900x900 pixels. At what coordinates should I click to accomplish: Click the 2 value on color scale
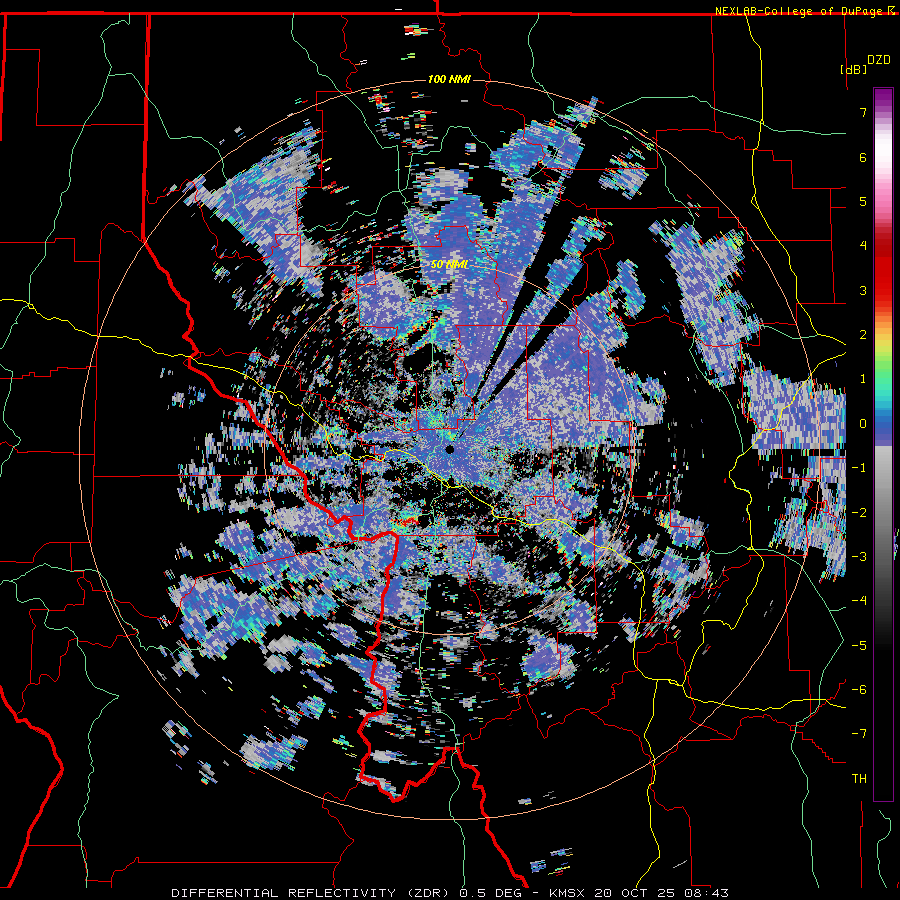863,335
